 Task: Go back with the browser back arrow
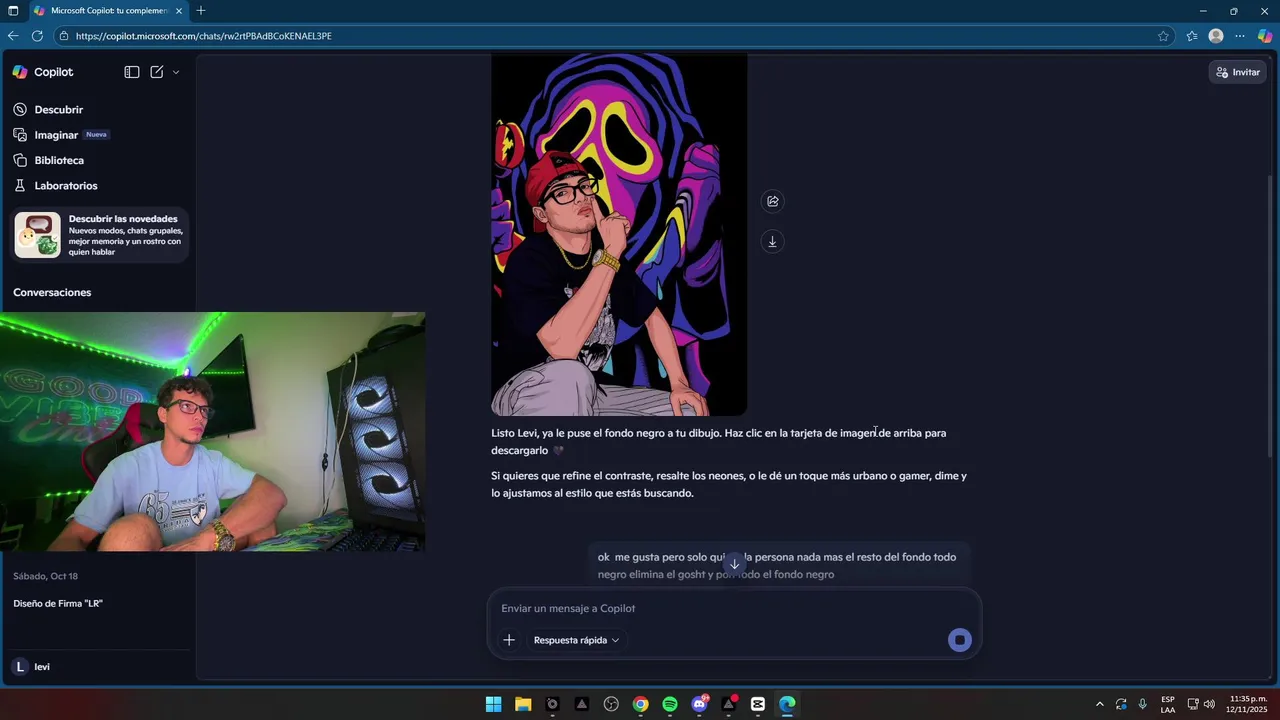click(13, 36)
